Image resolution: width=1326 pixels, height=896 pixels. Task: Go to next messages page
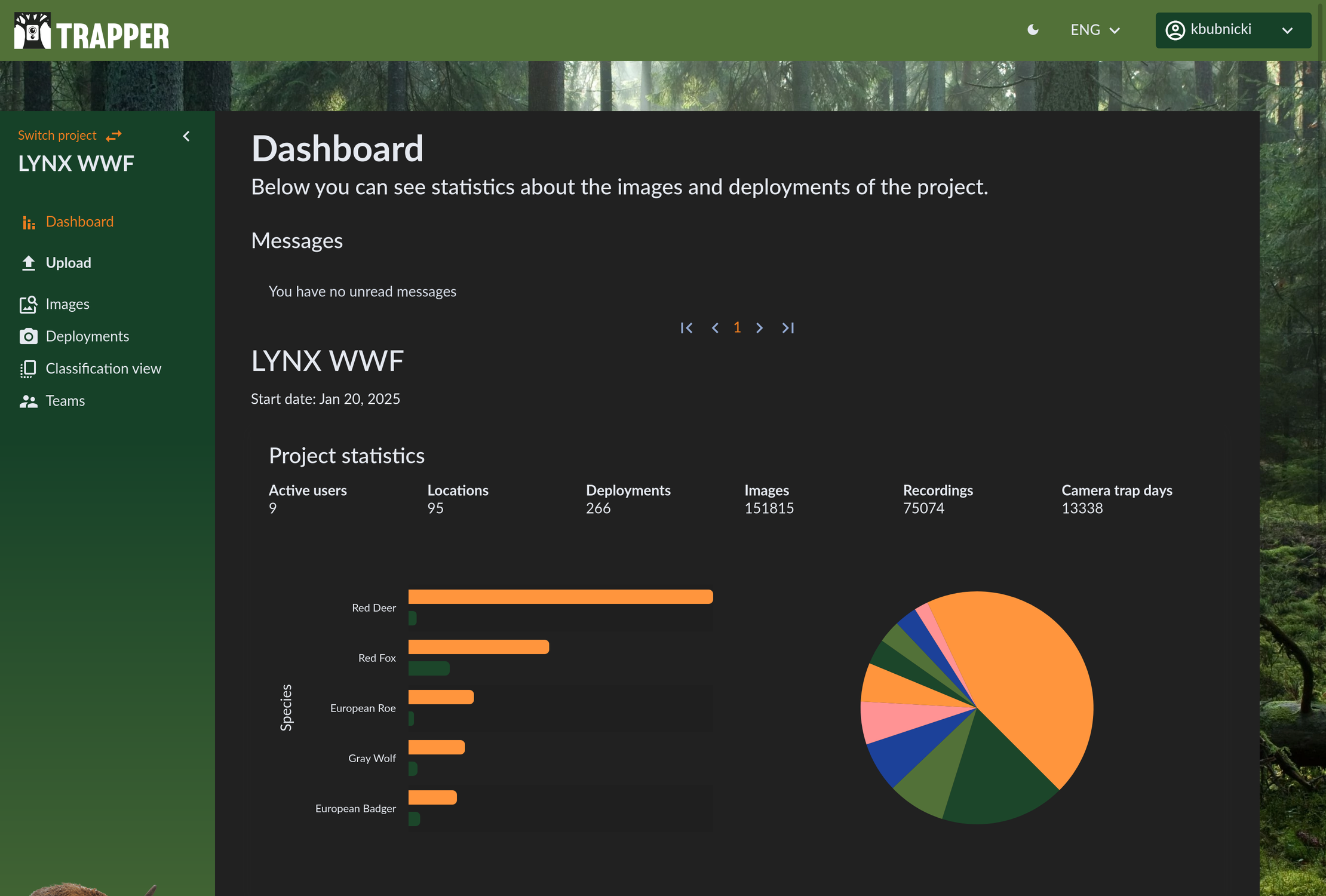click(759, 328)
